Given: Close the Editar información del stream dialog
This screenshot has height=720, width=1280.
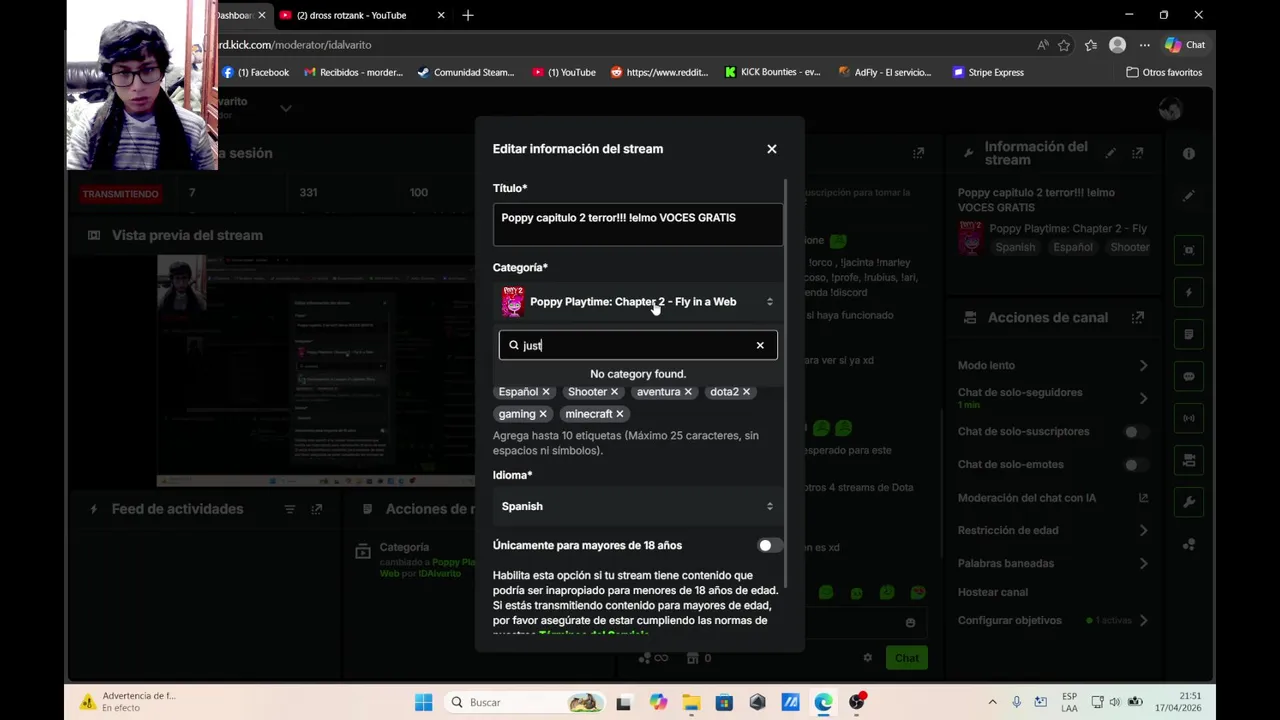Looking at the screenshot, I should click(x=771, y=149).
